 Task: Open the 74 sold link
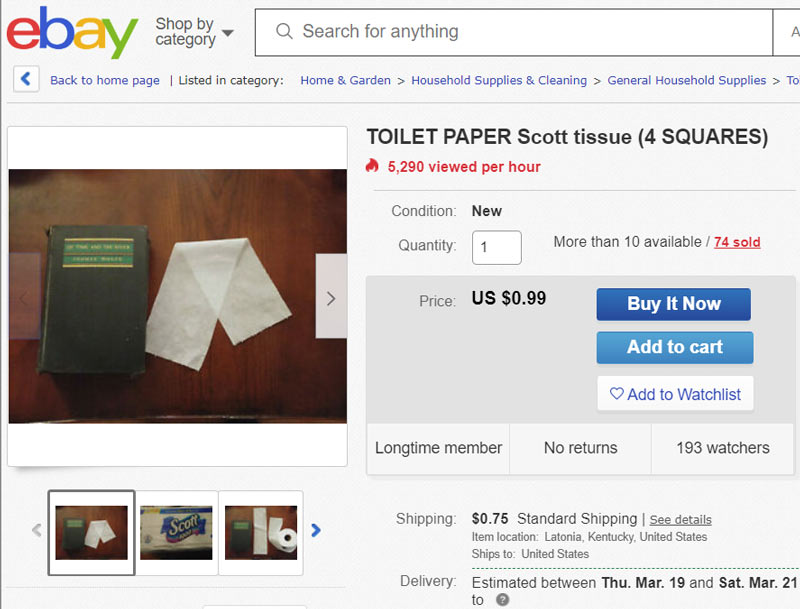737,241
